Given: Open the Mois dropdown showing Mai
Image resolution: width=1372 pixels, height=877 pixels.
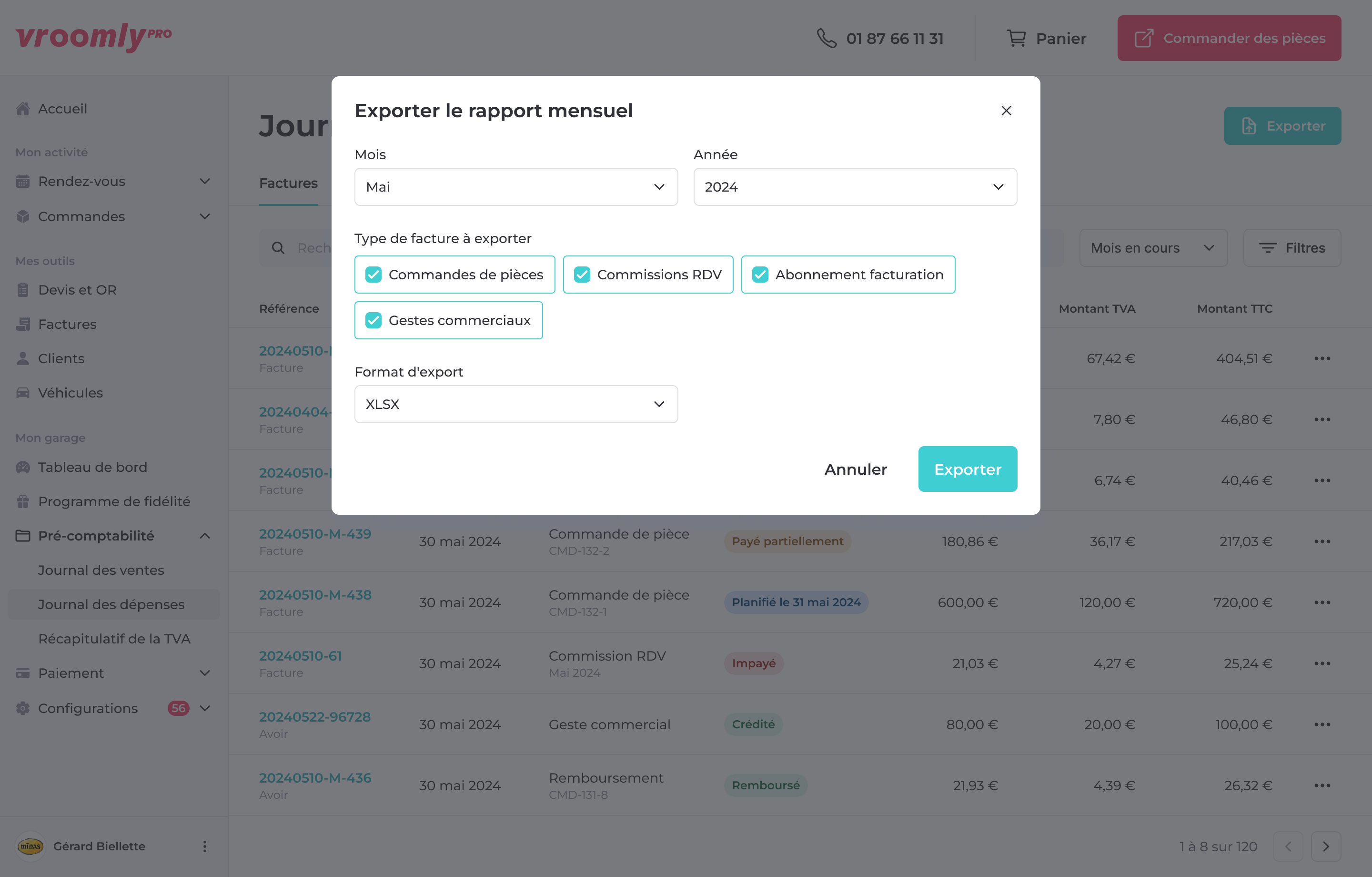Looking at the screenshot, I should tap(516, 187).
